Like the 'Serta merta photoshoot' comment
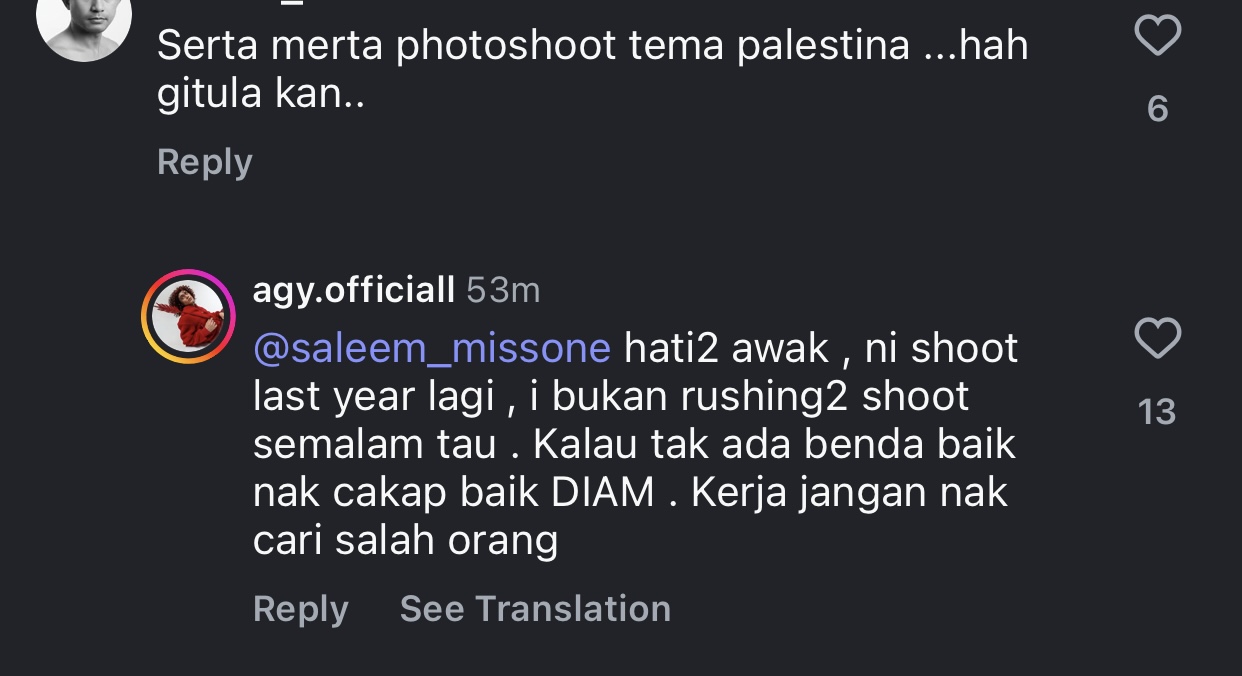1242x676 pixels. (x=1158, y=38)
